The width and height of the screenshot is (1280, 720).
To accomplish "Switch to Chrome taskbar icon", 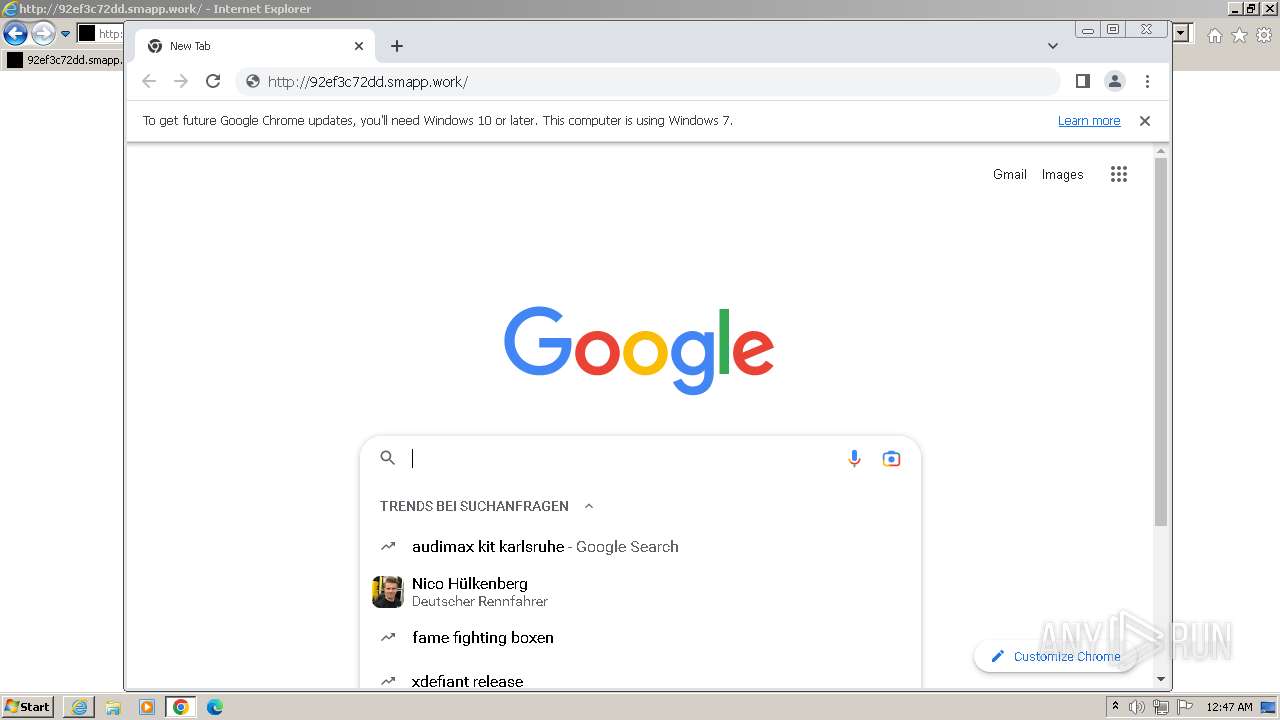I will pos(181,707).
